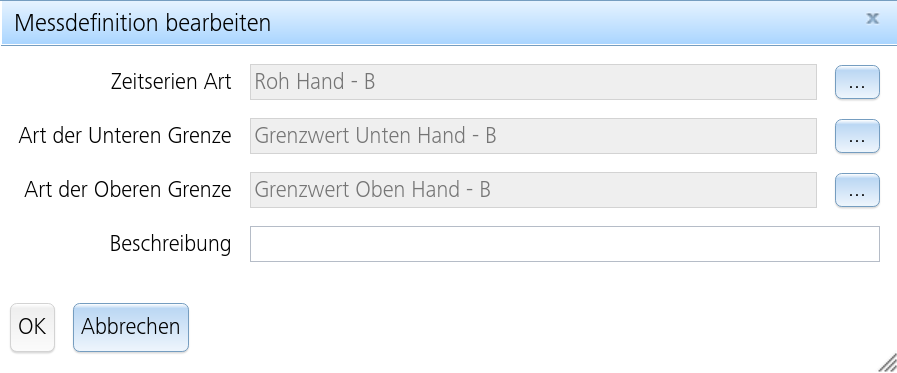Screen dimensions: 897x373
Task: Choose a time series type via ellipsis button
Action: (x=857, y=82)
